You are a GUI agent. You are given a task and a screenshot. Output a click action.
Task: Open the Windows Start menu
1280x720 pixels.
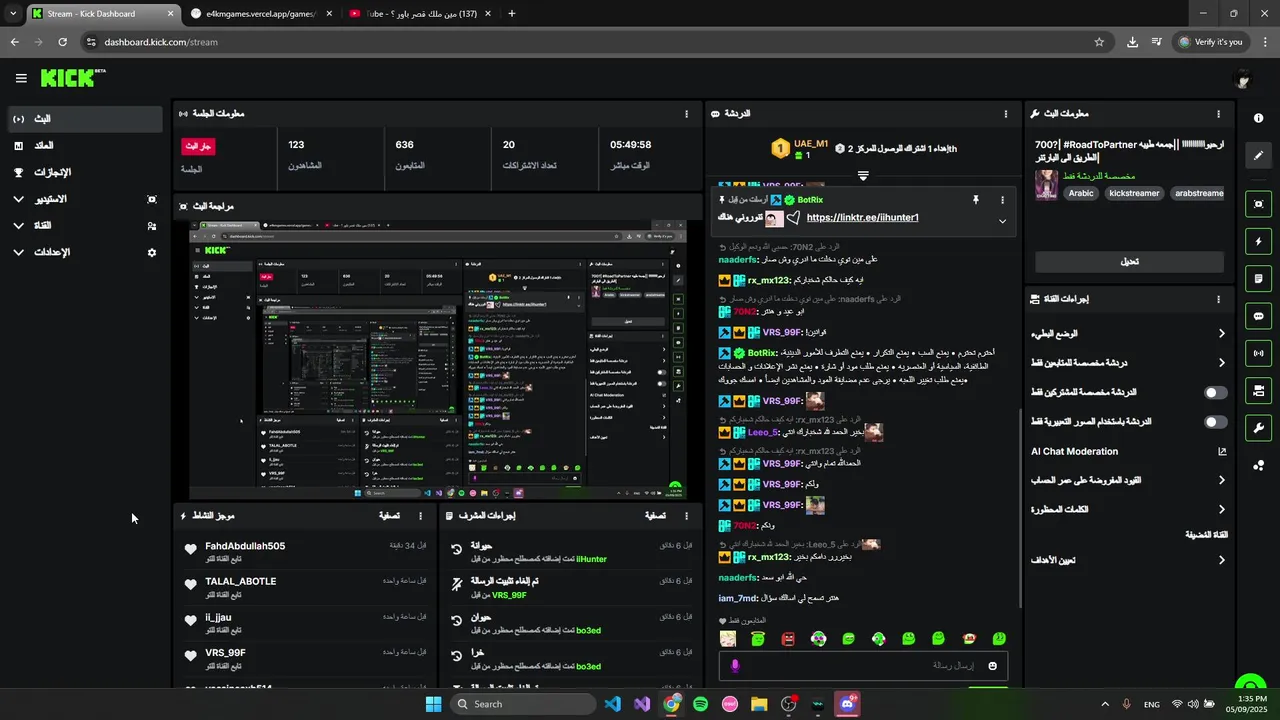coord(433,704)
